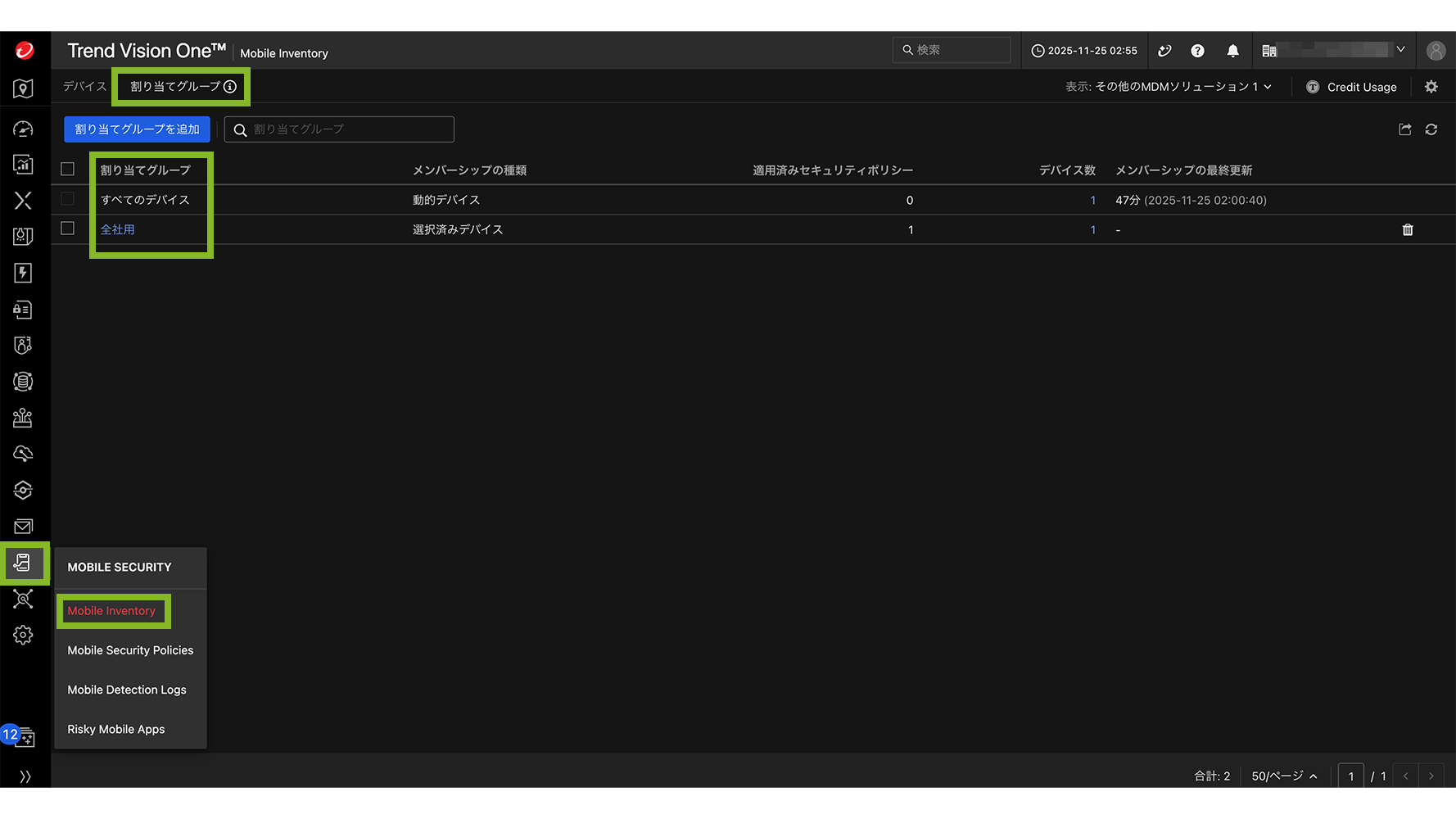Open the 全社用 group link
This screenshot has width=1456, height=819.
118,230
